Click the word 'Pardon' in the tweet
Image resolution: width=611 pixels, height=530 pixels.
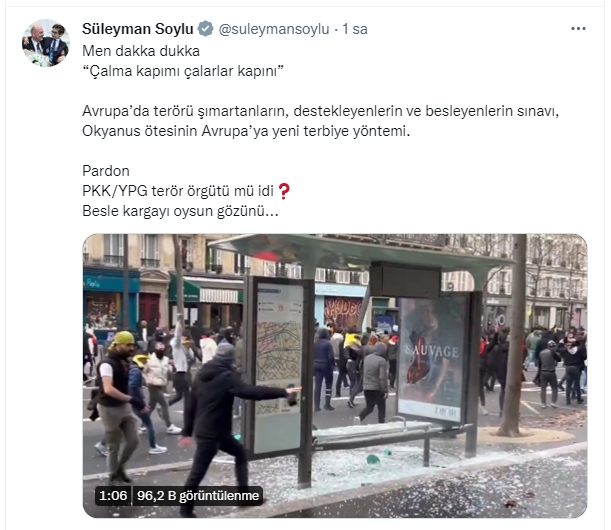click(106, 171)
